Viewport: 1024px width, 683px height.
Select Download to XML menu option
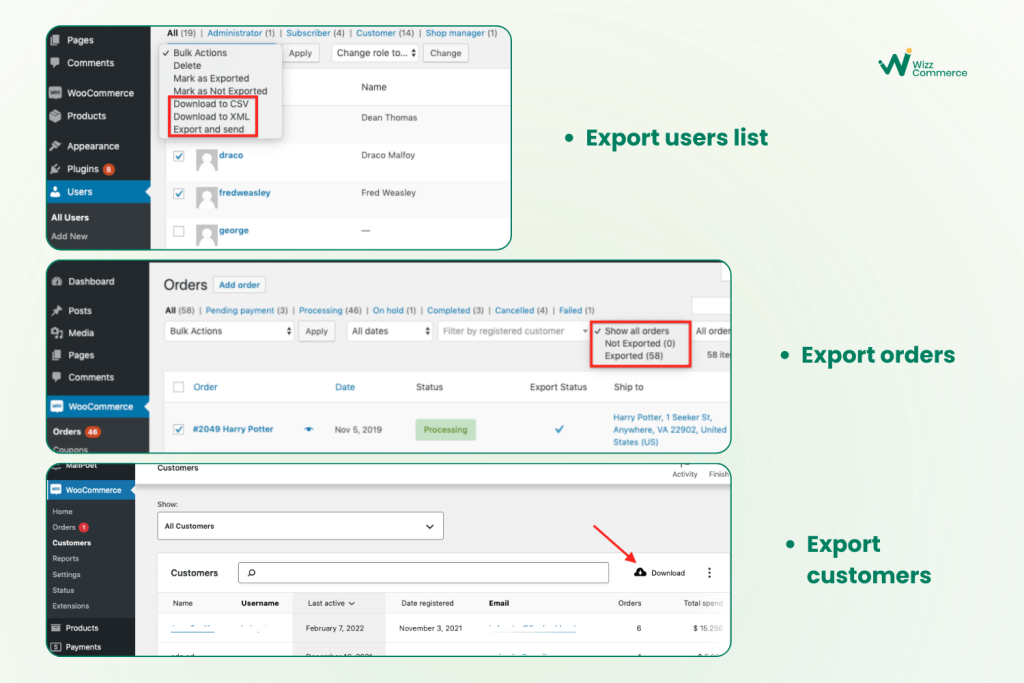(211, 116)
